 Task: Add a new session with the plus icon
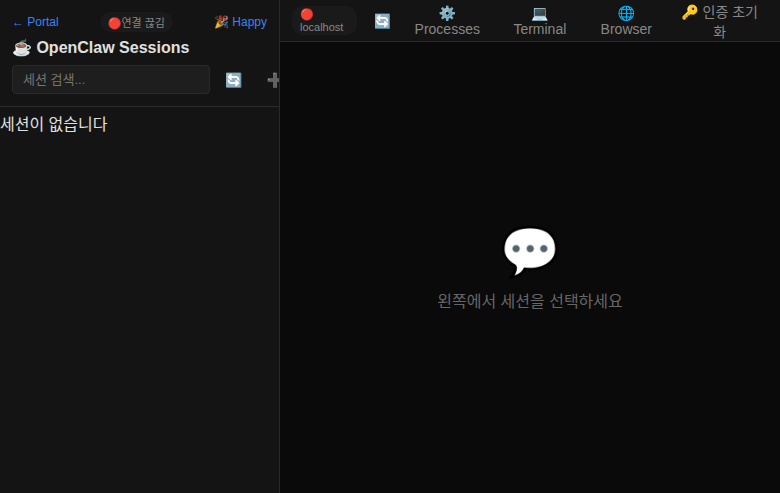tap(273, 80)
